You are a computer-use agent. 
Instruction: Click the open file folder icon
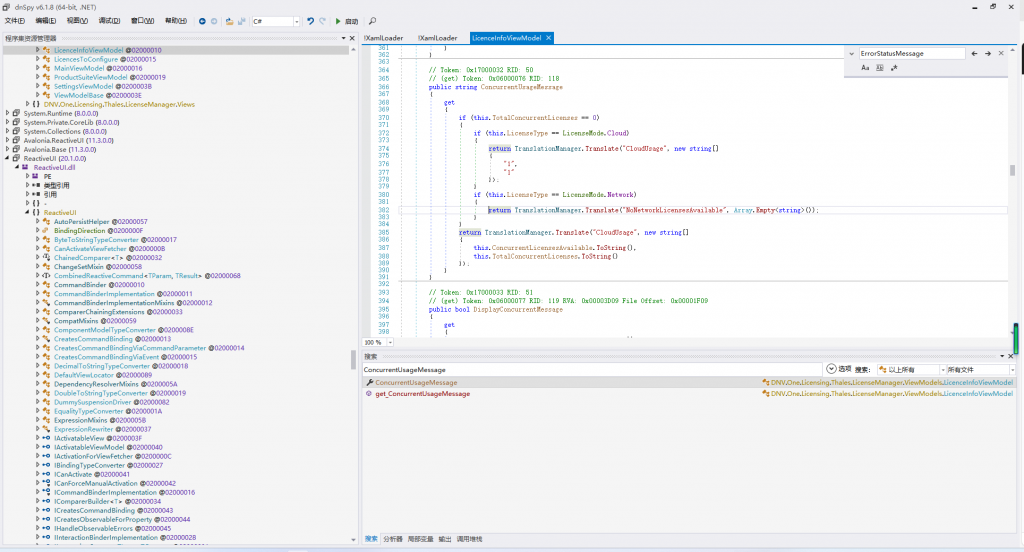[x=229, y=20]
